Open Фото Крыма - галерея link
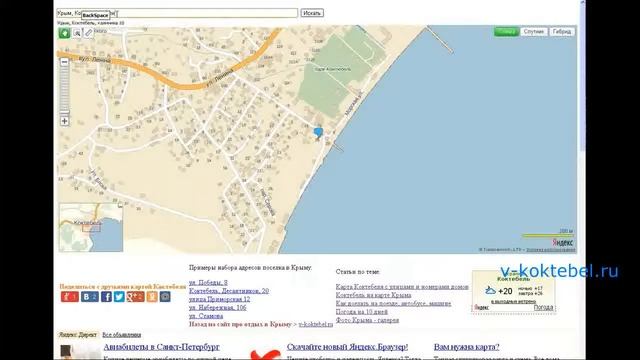Screen dimensions: 640x360 (x=367, y=320)
